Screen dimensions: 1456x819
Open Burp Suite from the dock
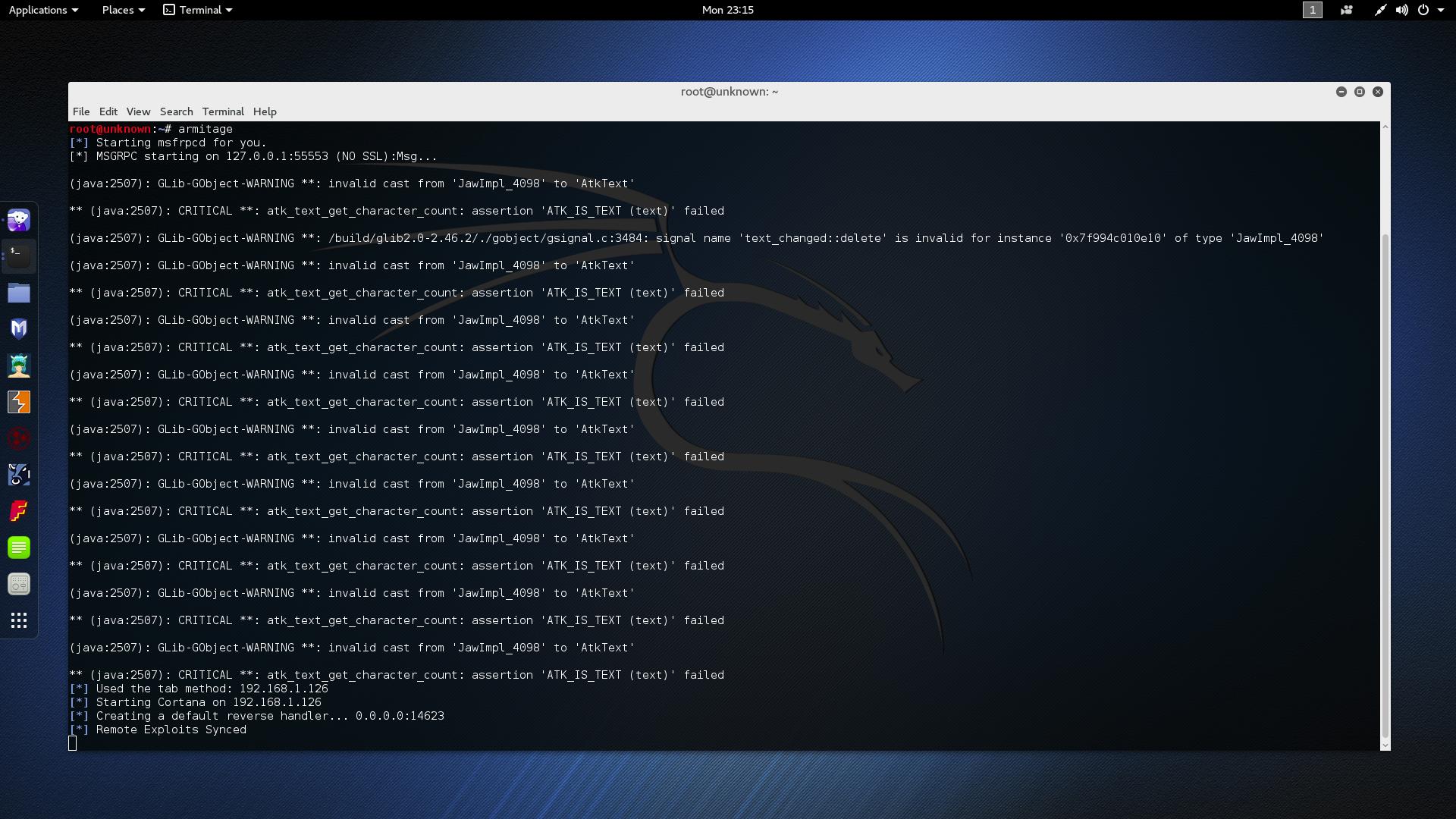coord(19,402)
